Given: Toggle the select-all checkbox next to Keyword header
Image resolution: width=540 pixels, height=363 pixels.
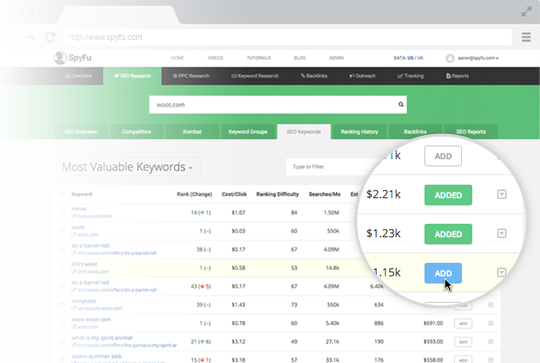Looking at the screenshot, I should pos(62,194).
